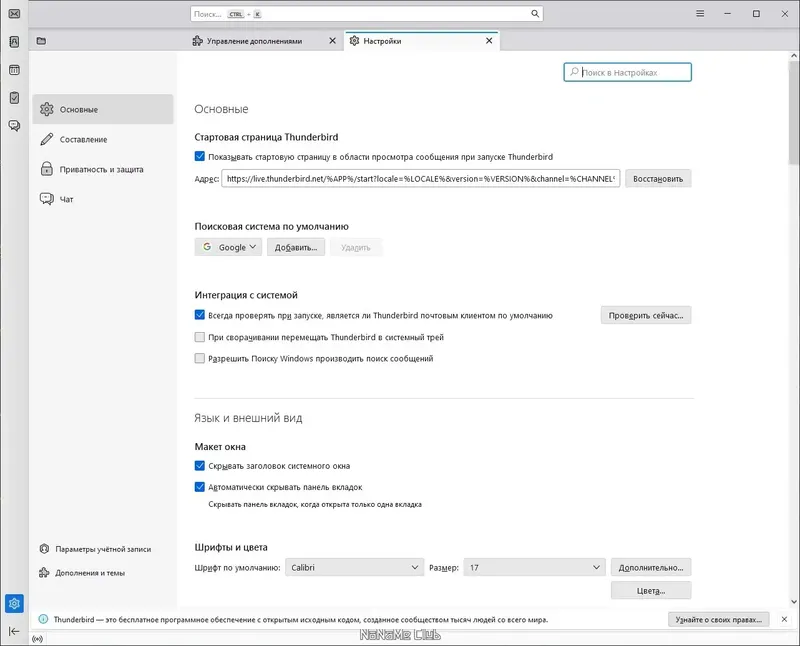This screenshot has height=646, width=800.
Task: Expand the Google search engine dropdown
Action: tap(228, 247)
